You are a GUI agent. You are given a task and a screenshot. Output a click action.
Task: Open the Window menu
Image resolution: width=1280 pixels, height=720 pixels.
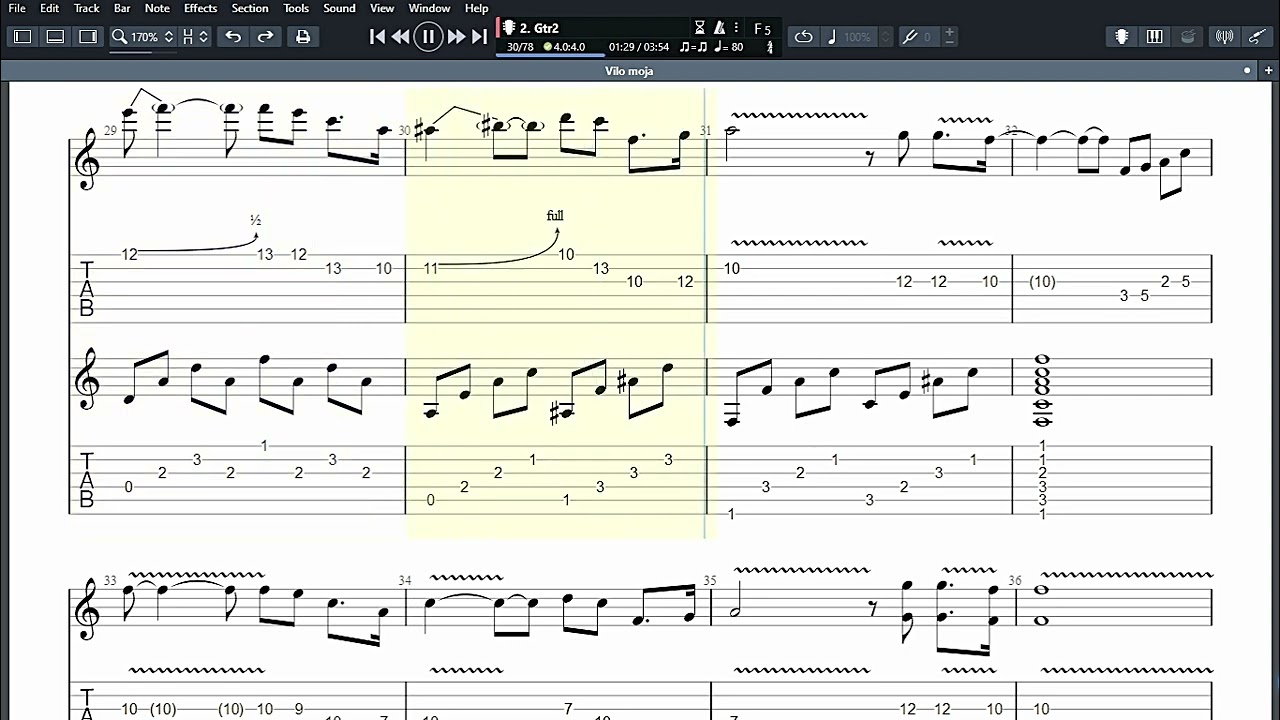click(x=429, y=8)
